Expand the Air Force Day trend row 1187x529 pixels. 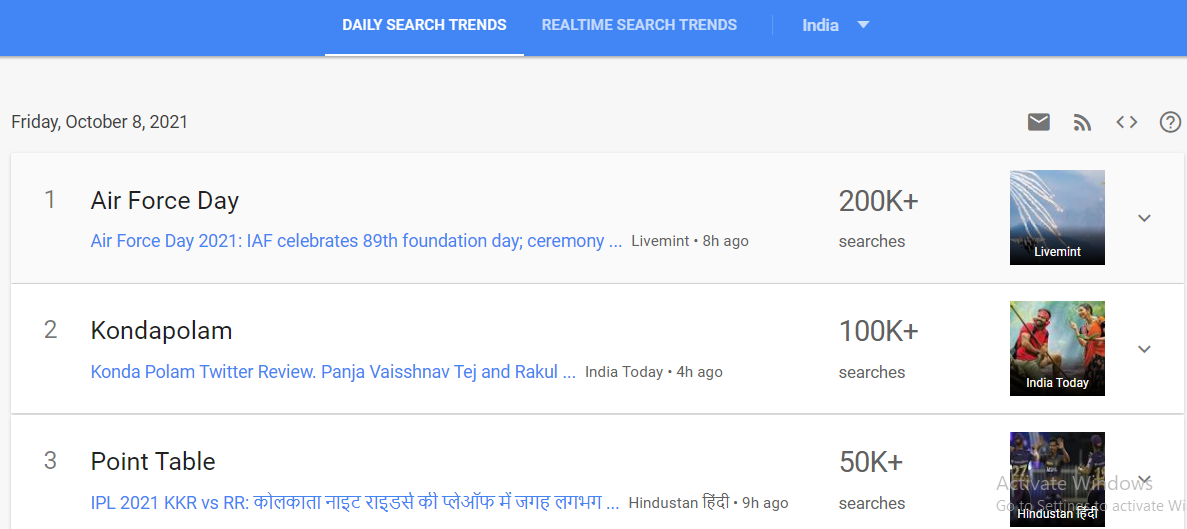point(1145,218)
